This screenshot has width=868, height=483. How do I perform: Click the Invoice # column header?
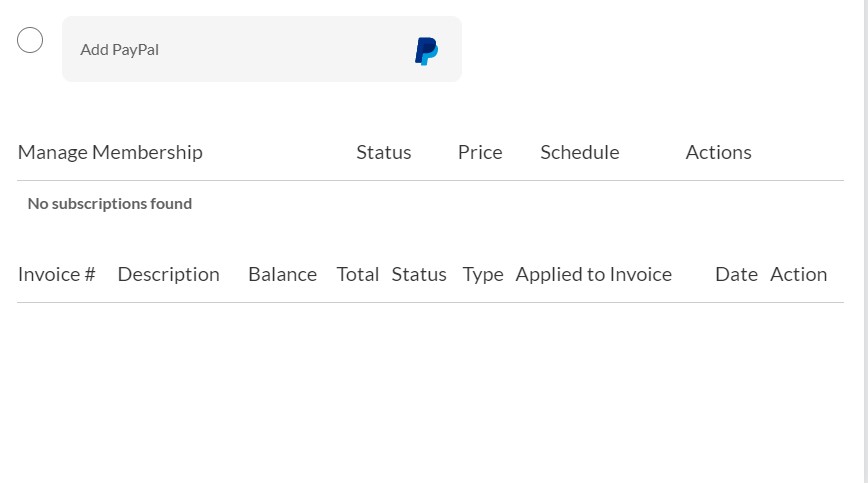coord(56,274)
